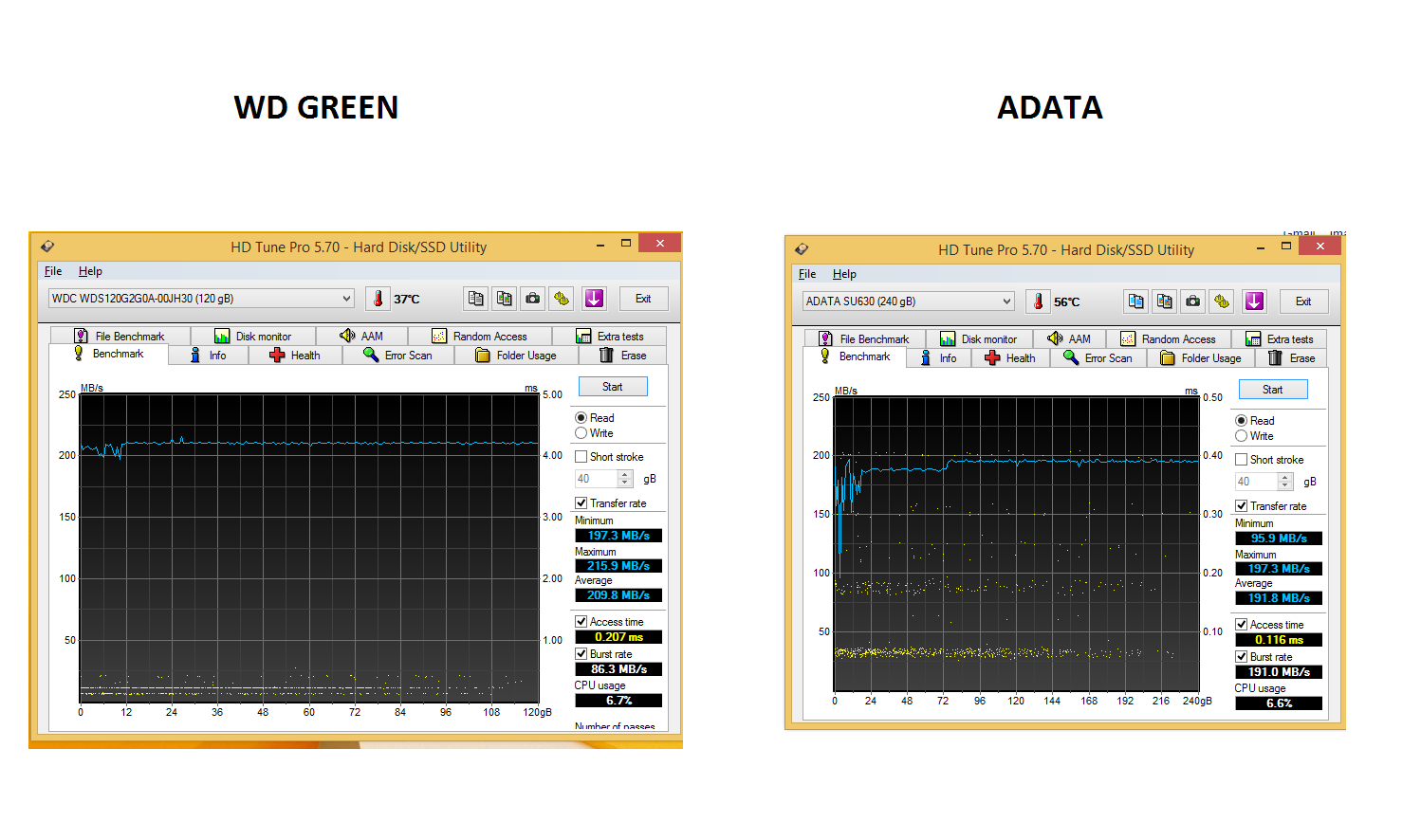Viewport: 1421px width, 840px height.
Task: Click temperature icon in ADATA window
Action: [x=1038, y=301]
